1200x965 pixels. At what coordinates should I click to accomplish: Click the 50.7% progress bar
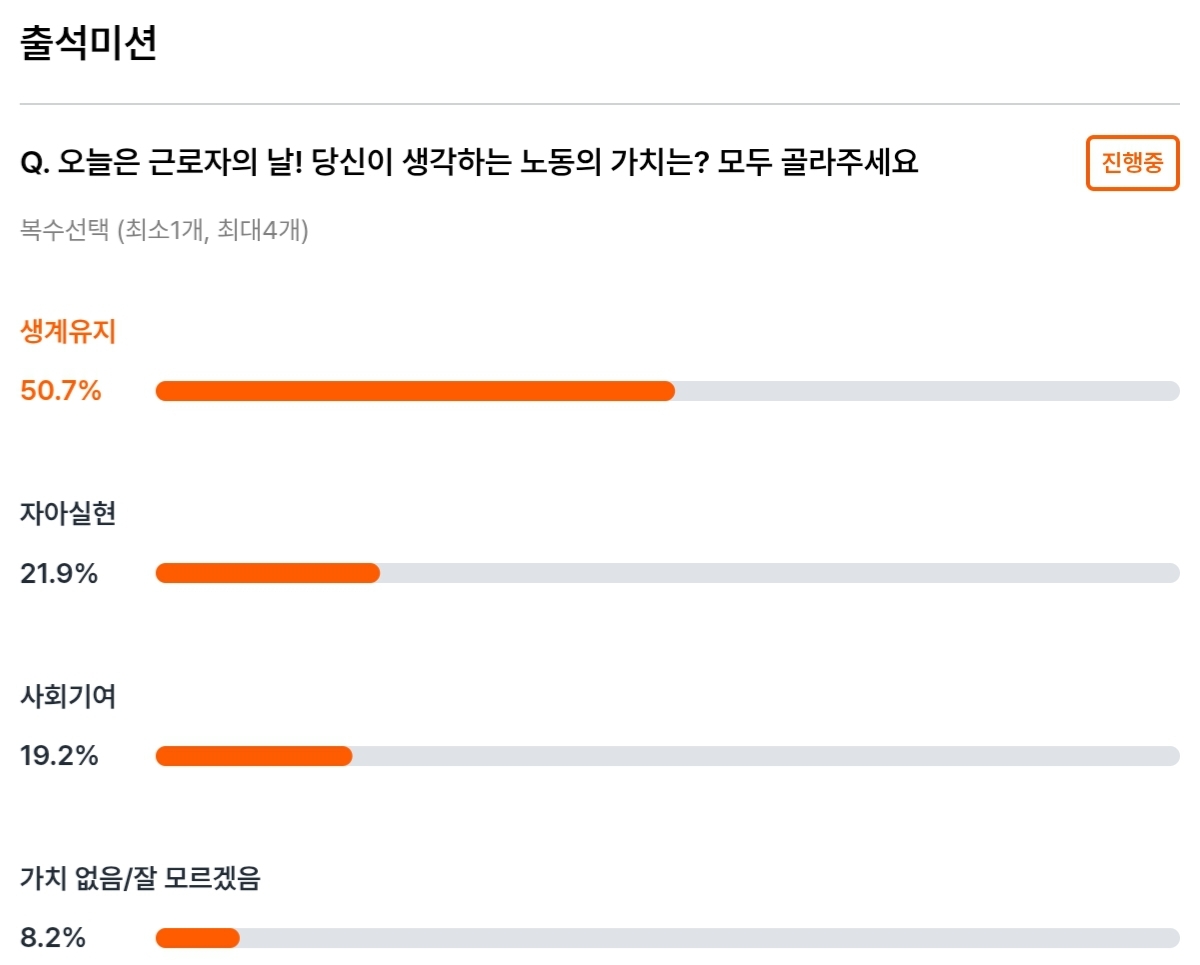(667, 391)
